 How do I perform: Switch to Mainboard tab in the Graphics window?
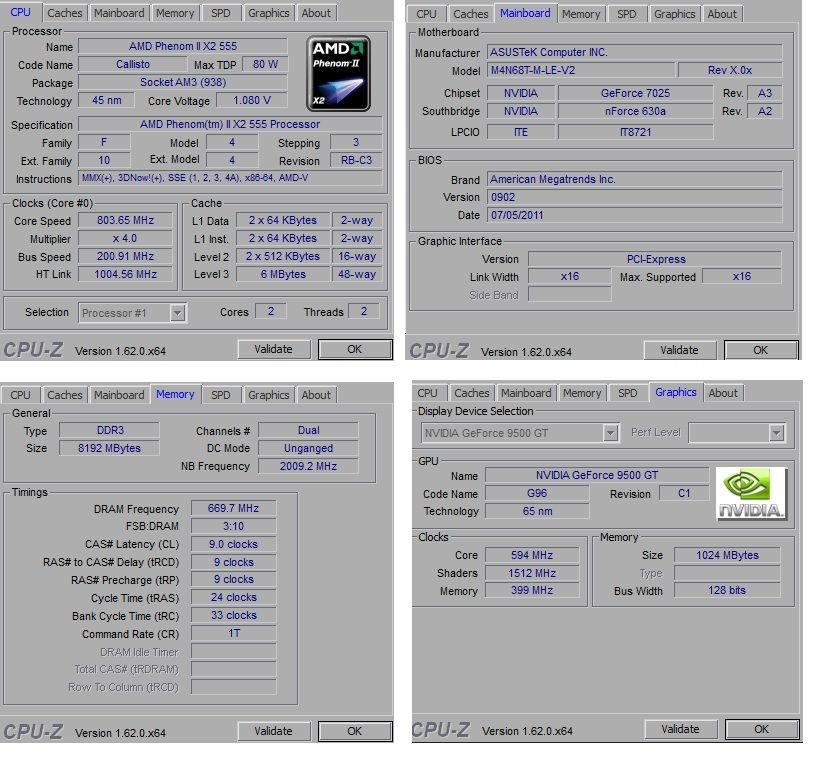[x=526, y=393]
